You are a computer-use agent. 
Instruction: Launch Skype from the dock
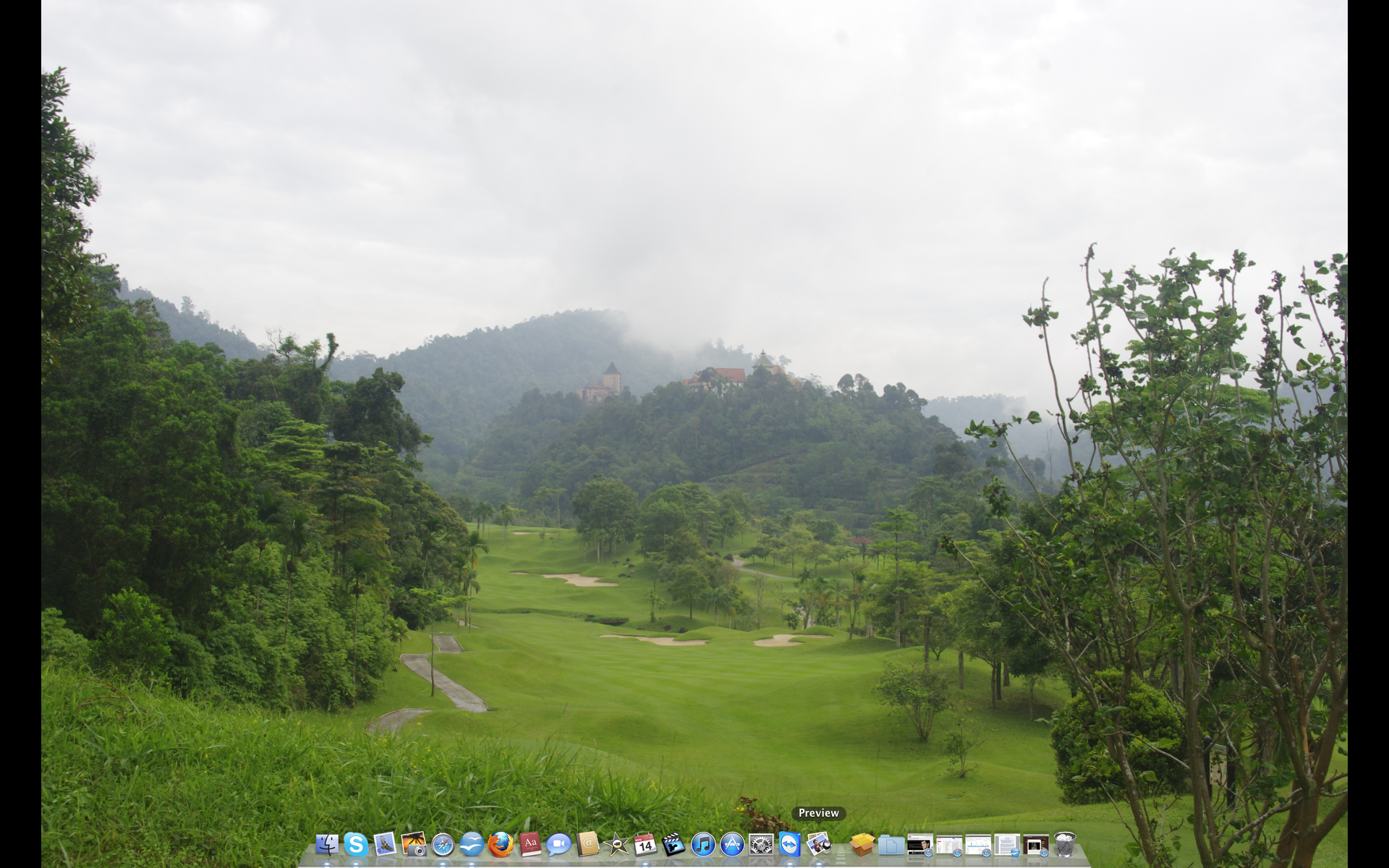coord(356,844)
